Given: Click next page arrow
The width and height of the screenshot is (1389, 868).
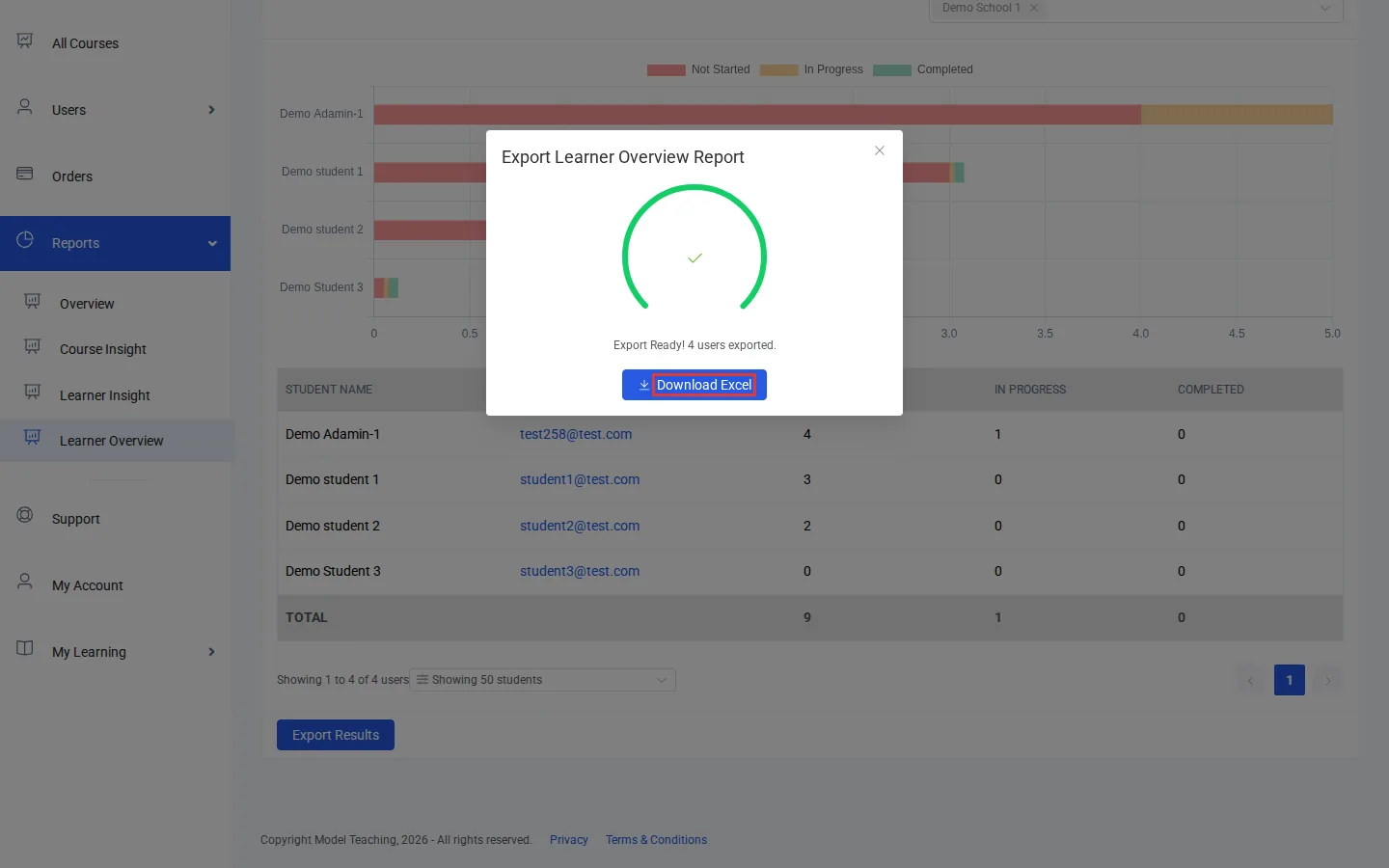Looking at the screenshot, I should pos(1328,680).
